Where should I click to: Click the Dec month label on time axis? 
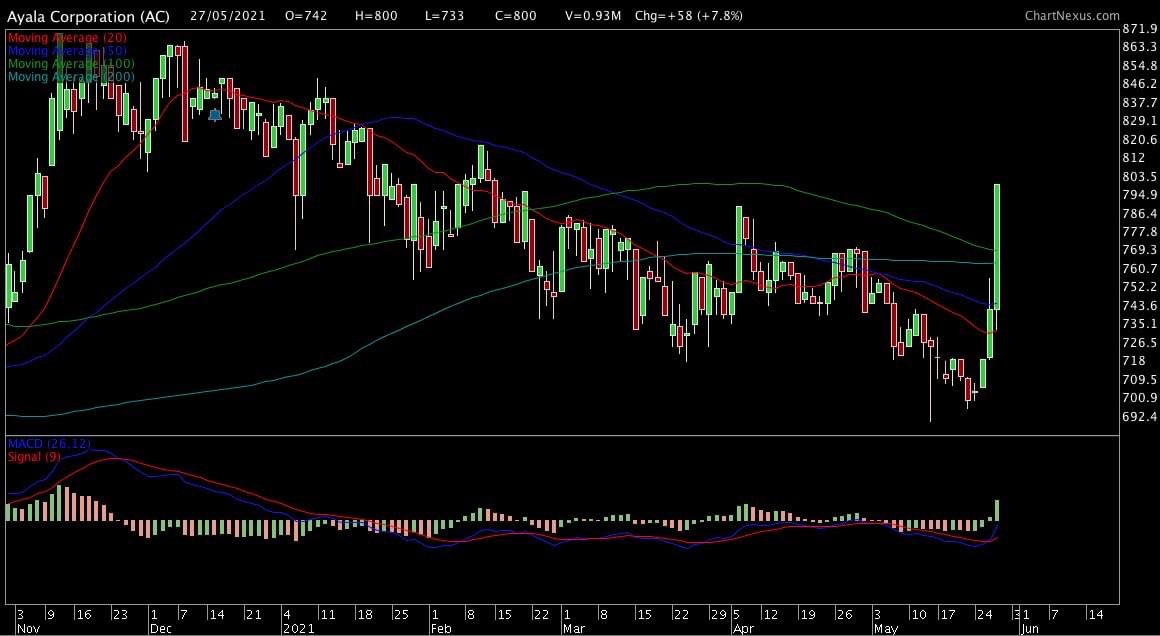pos(161,628)
